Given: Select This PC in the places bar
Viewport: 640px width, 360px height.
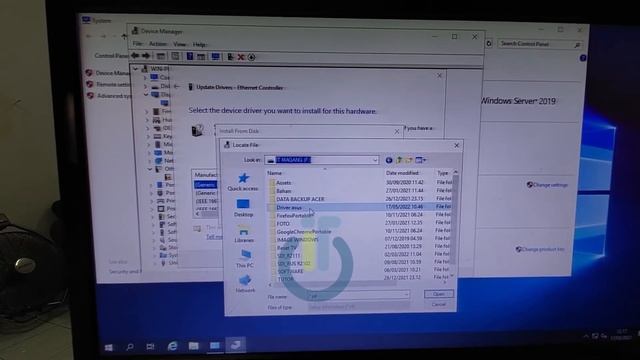Looking at the screenshot, I should (x=245, y=259).
